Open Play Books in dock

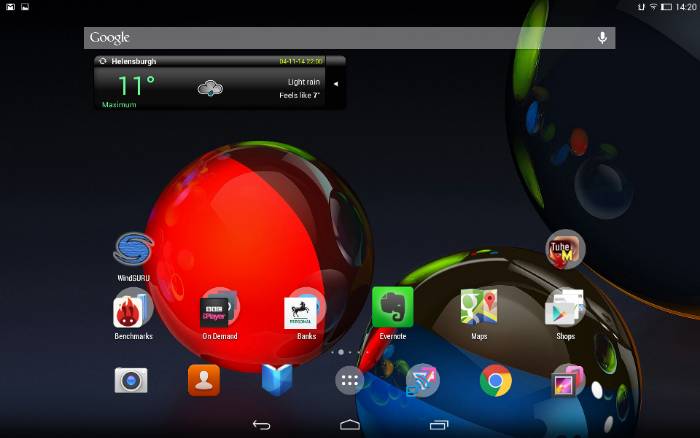[277, 380]
